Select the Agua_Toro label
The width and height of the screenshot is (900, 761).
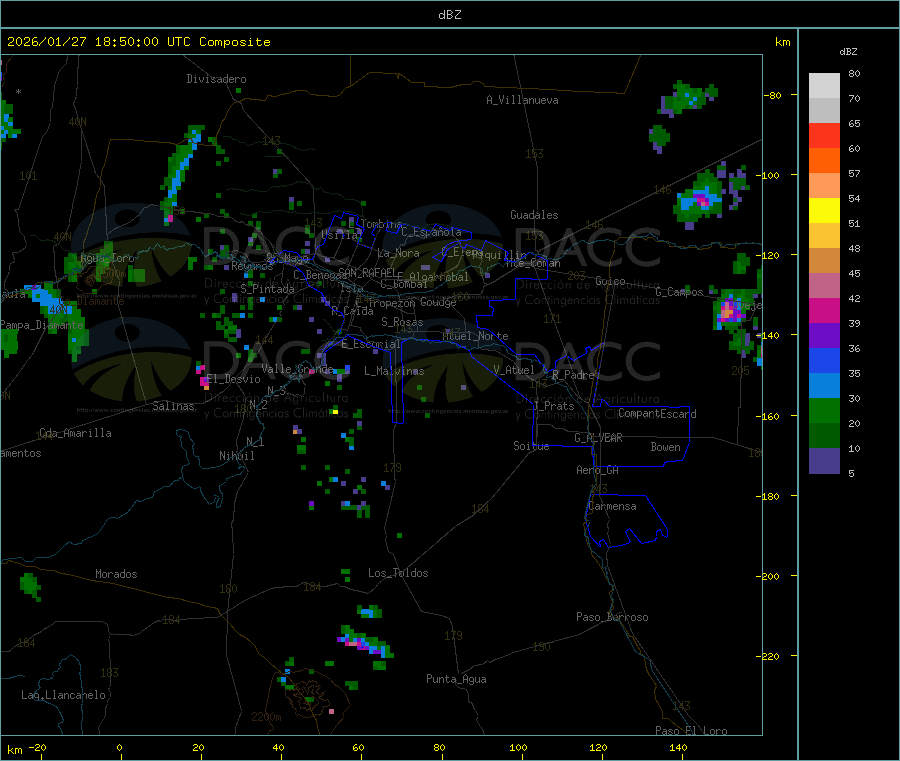click(x=107, y=258)
